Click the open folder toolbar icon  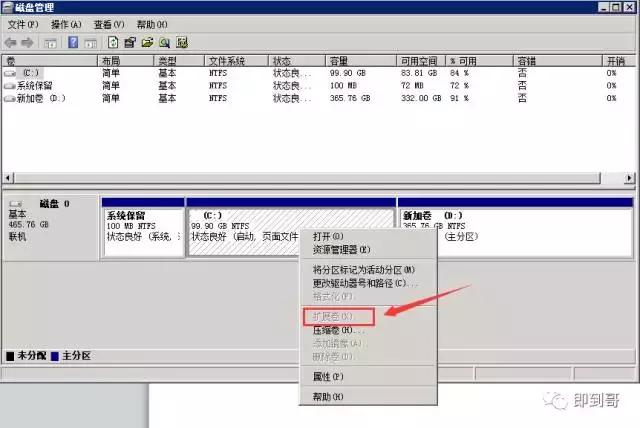(x=147, y=42)
